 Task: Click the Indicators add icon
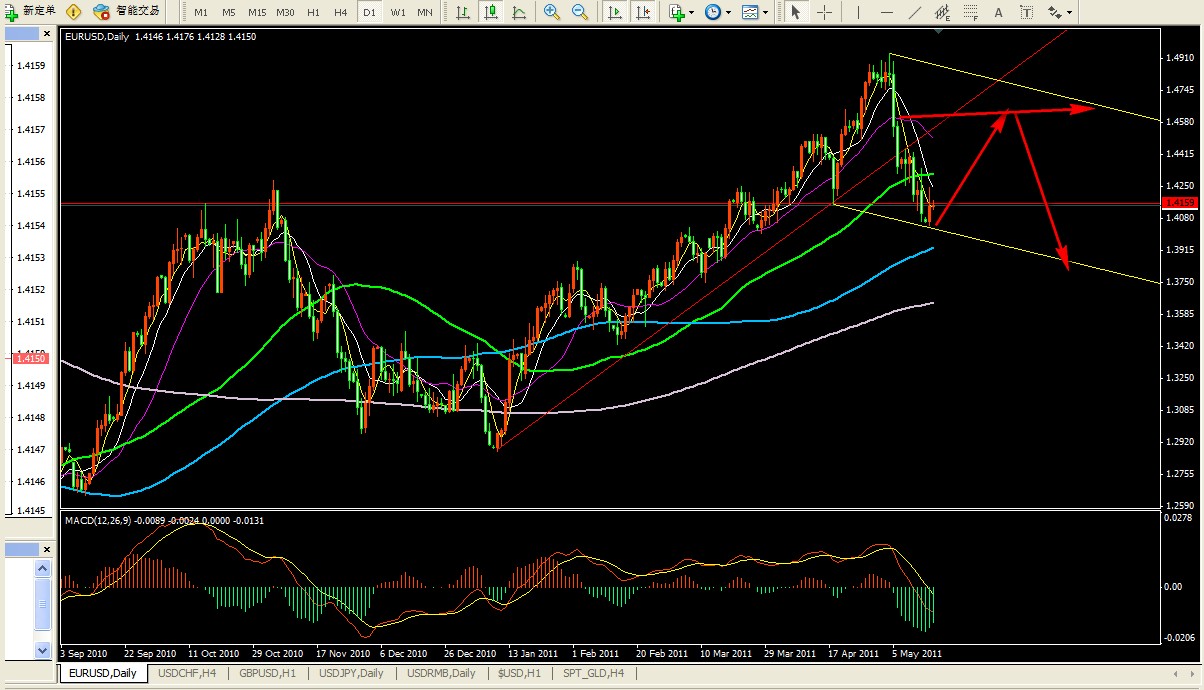(677, 12)
